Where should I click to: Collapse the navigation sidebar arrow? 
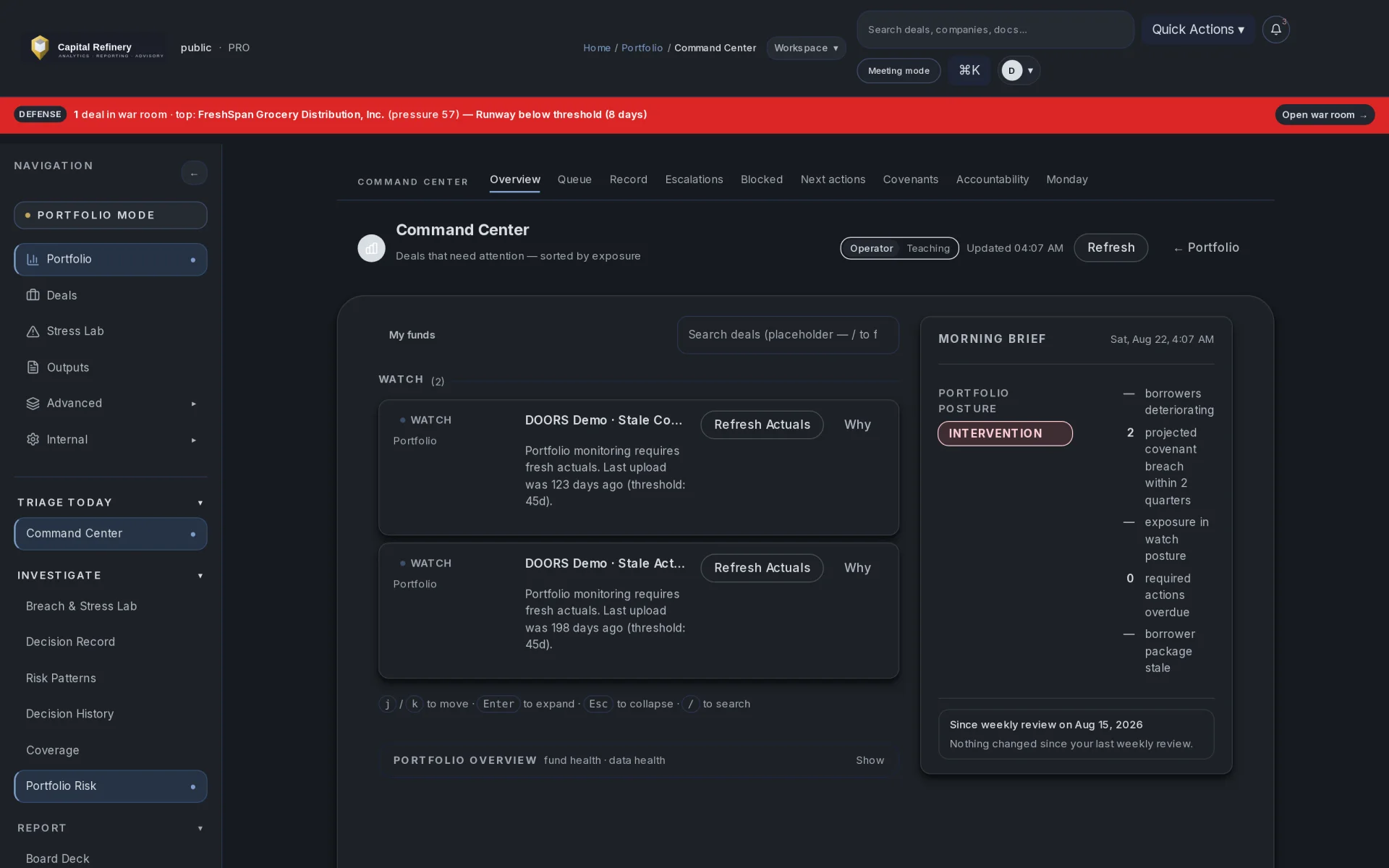pos(194,174)
